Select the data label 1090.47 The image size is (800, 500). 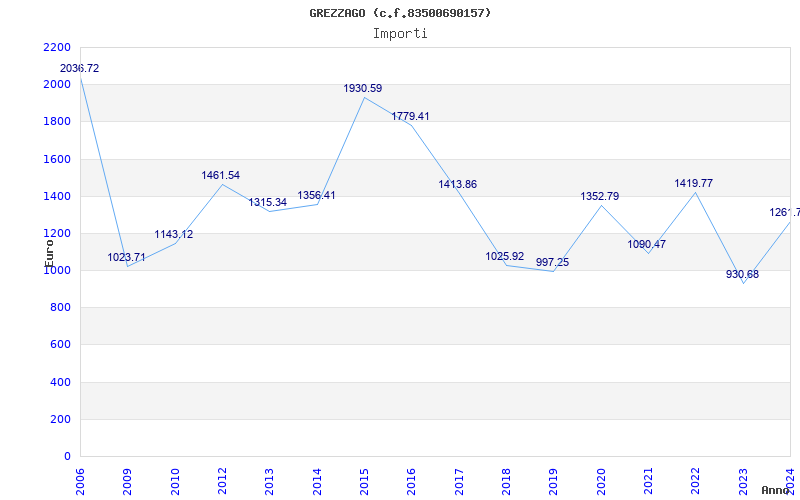[646, 244]
